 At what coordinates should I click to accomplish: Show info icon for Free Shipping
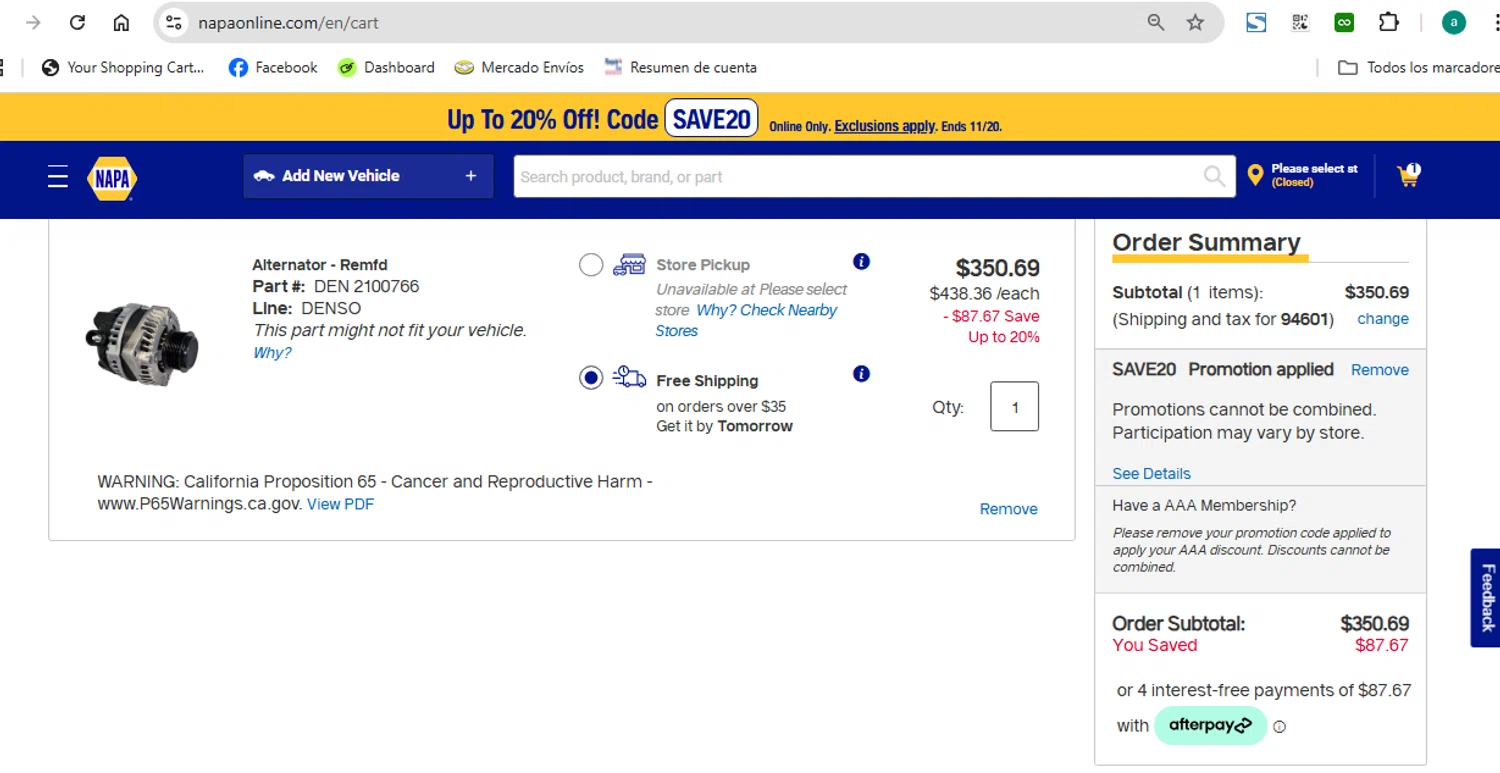pyautogui.click(x=861, y=374)
